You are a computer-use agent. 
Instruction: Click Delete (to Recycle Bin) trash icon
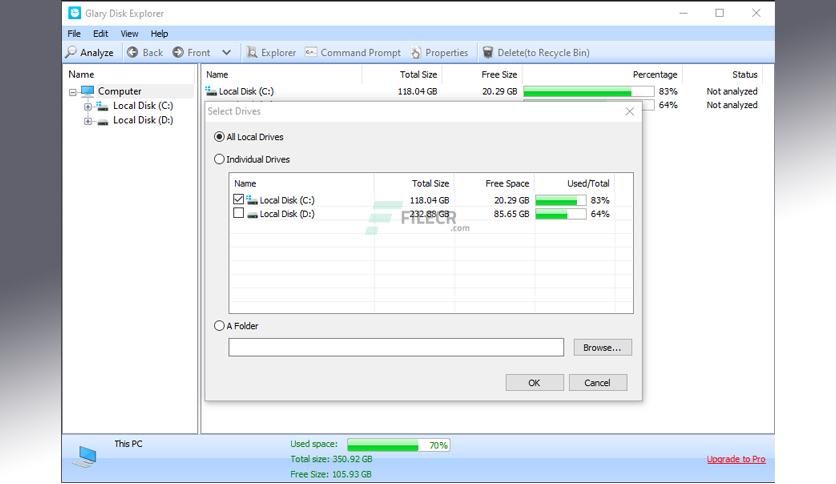[x=487, y=52]
